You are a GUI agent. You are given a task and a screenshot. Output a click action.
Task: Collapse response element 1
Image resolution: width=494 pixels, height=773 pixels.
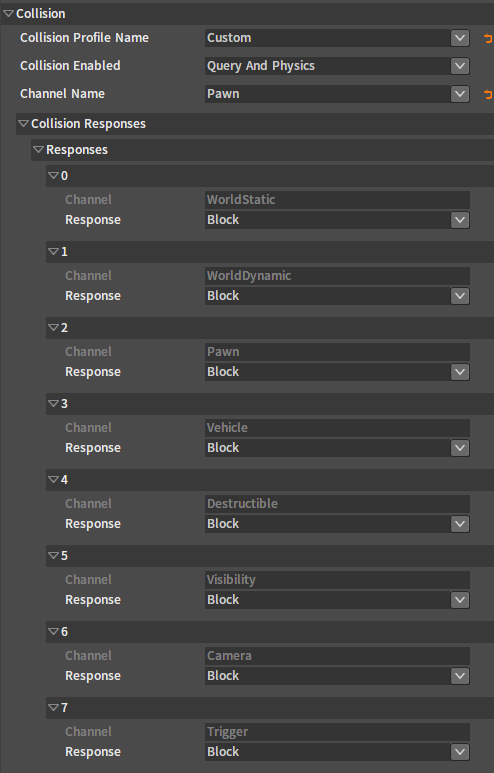[53, 251]
